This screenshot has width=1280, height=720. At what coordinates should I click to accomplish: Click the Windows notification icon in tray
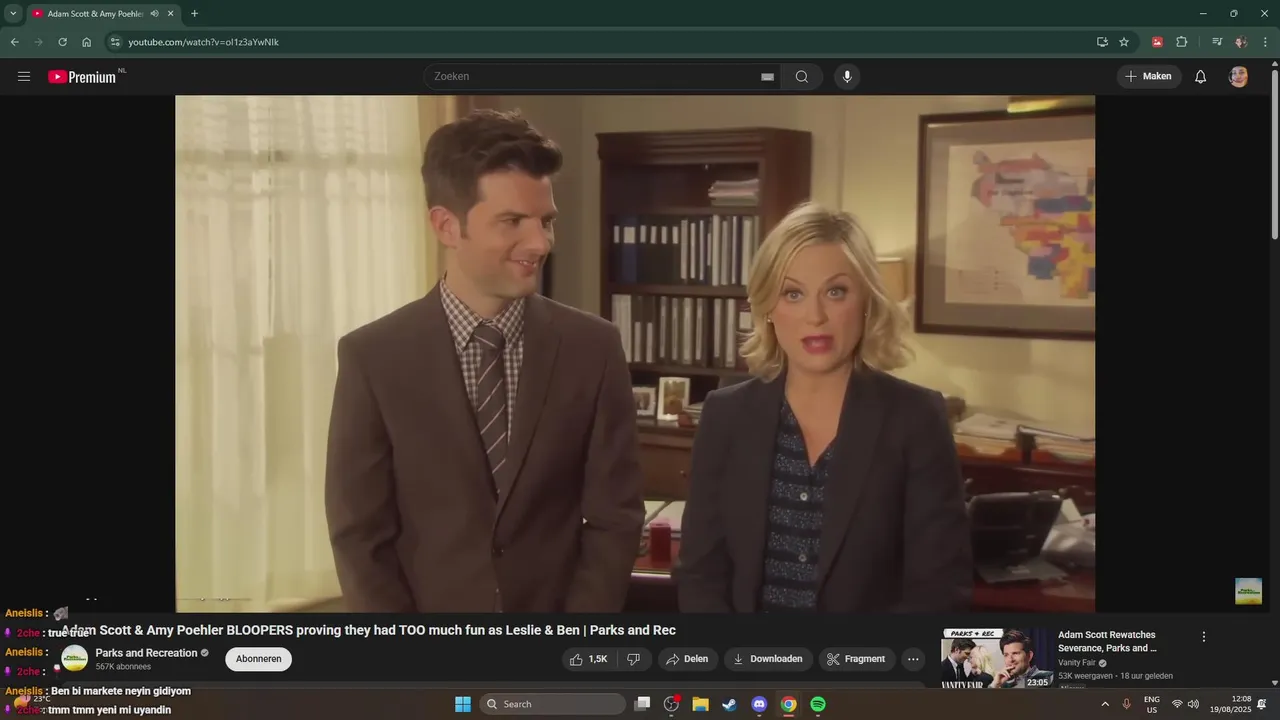pos(1262,704)
